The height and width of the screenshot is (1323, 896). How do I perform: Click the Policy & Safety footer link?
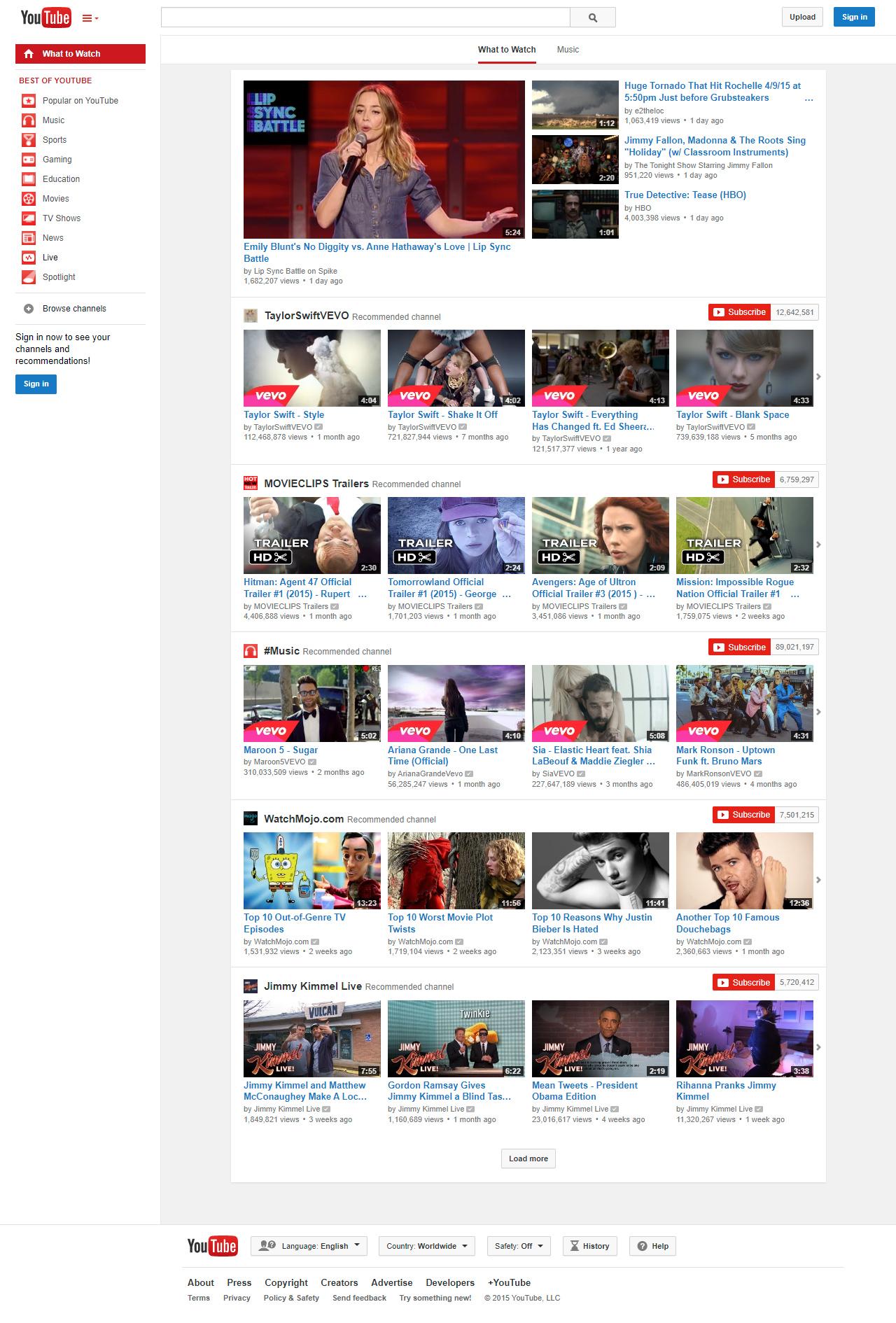tap(291, 1298)
